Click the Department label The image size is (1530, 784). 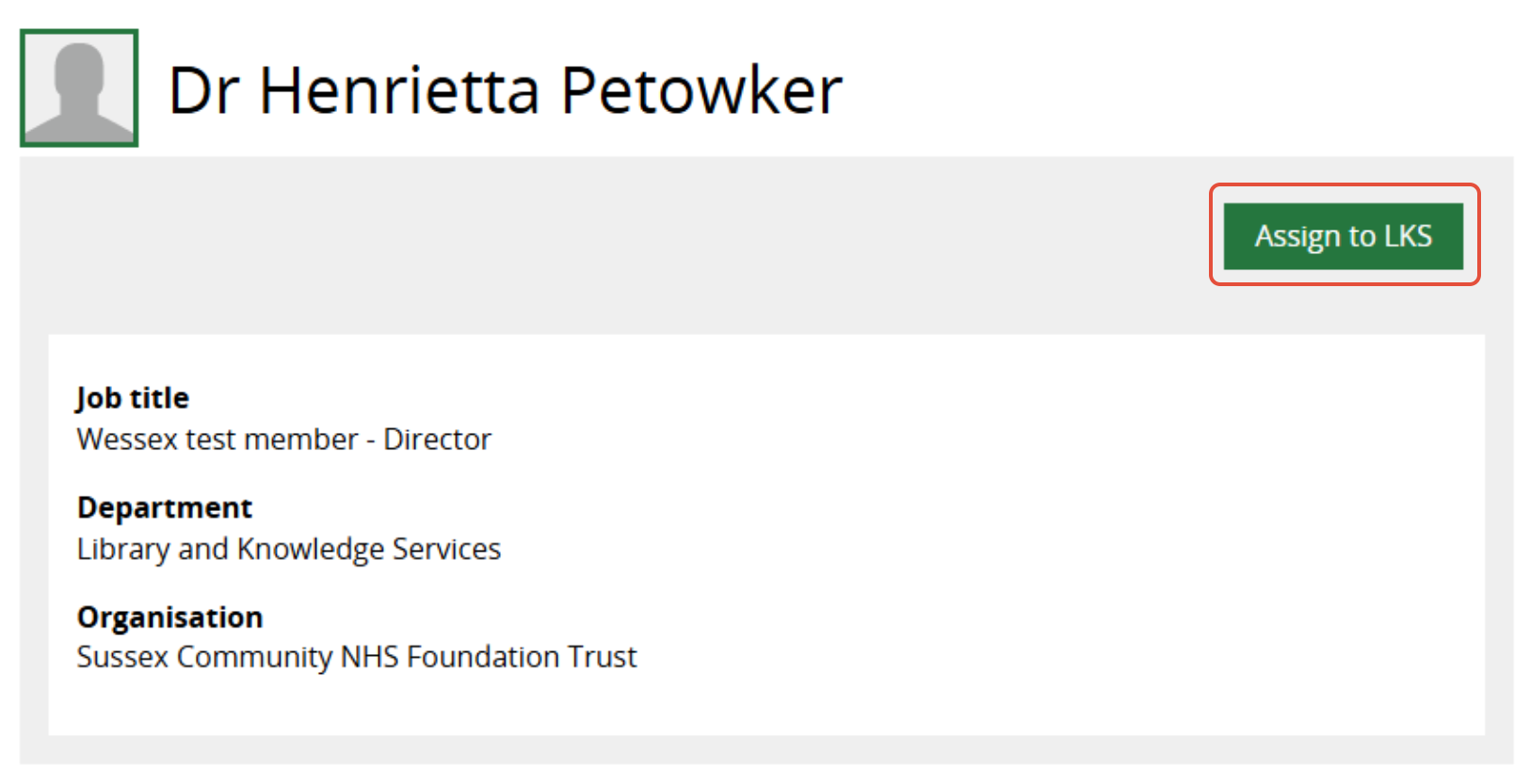click(x=165, y=508)
